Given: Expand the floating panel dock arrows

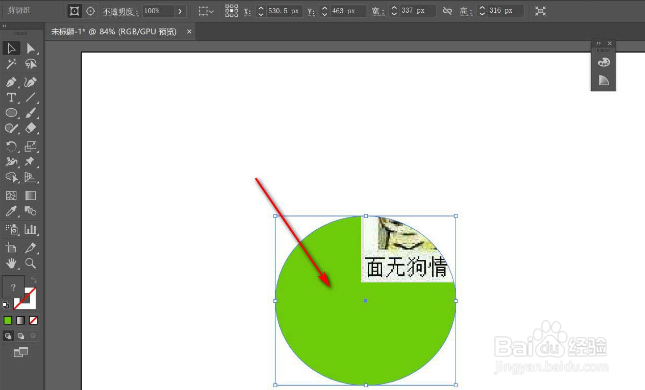Looking at the screenshot, I should click(x=599, y=43).
